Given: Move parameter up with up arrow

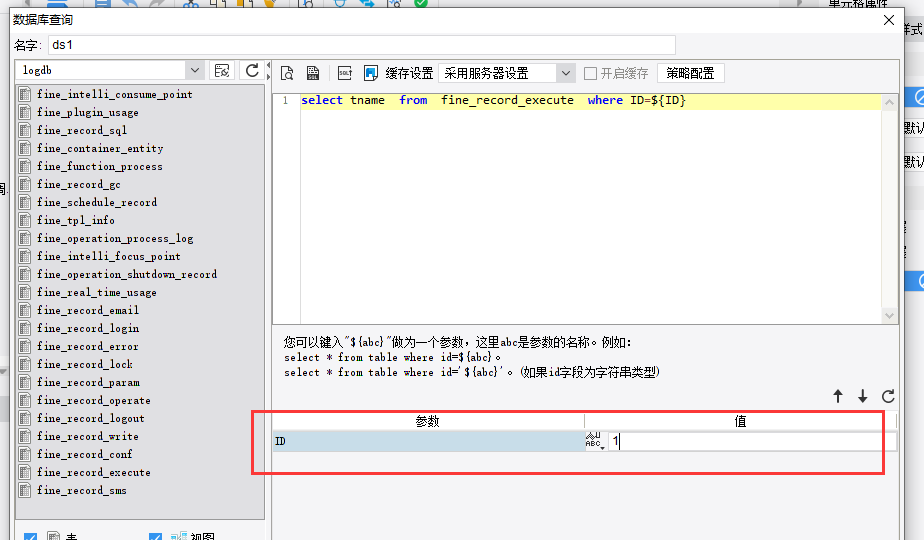Looking at the screenshot, I should [x=838, y=396].
